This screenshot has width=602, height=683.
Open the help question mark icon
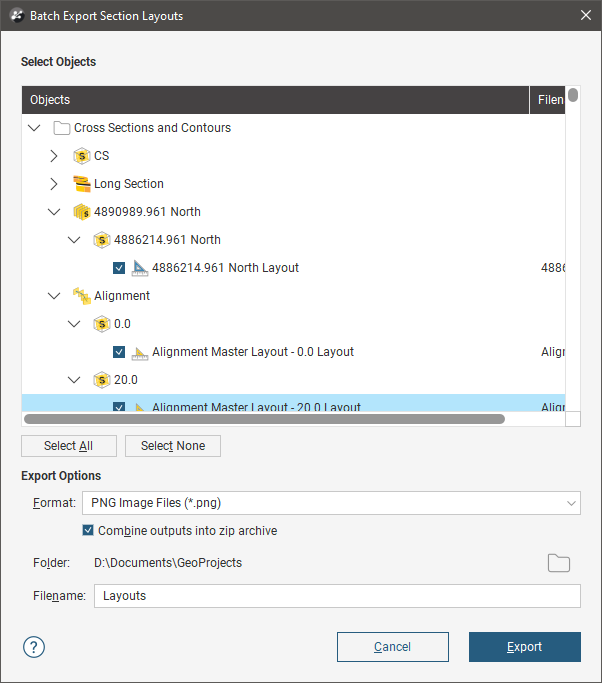click(x=33, y=646)
